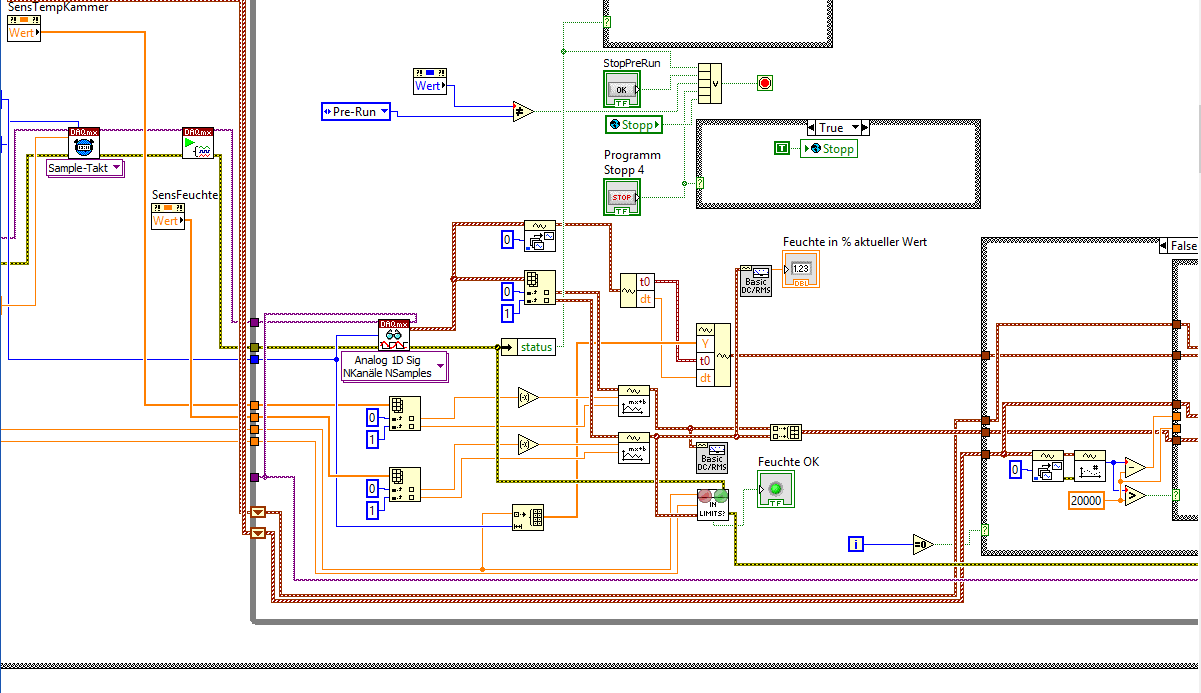This screenshot has height=693, width=1201.
Task: Toggle the Feuchte OK LED terminal
Action: click(775, 489)
